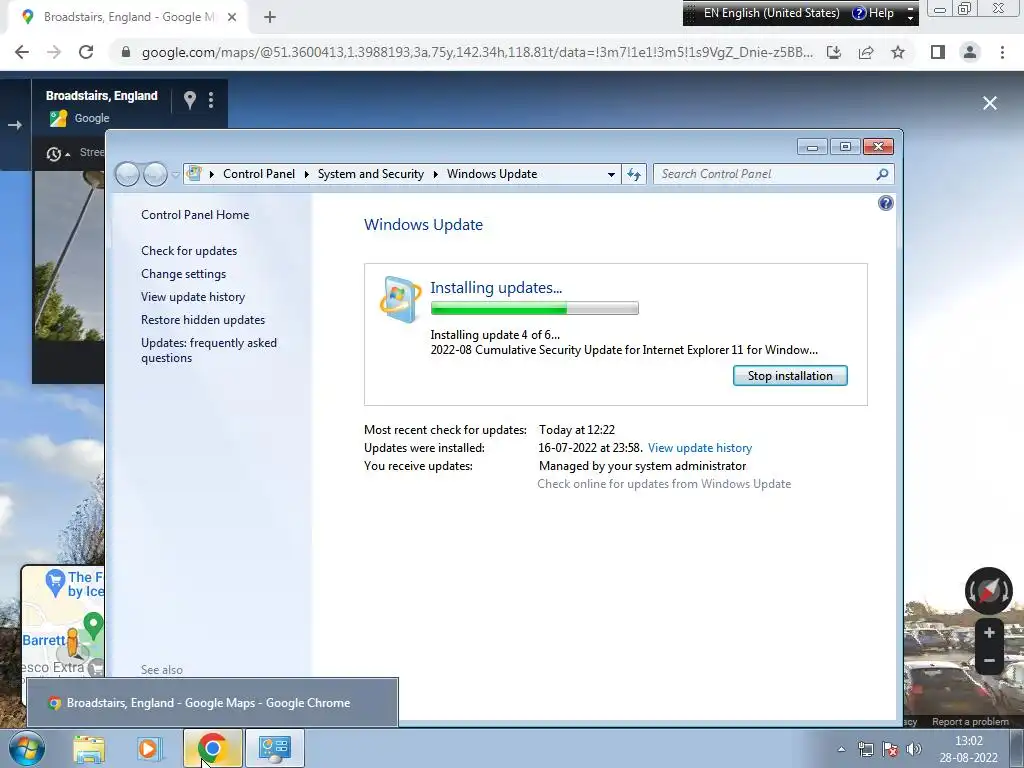
Task: Open Chrome three-dot menu
Action: pyautogui.click(x=1002, y=52)
